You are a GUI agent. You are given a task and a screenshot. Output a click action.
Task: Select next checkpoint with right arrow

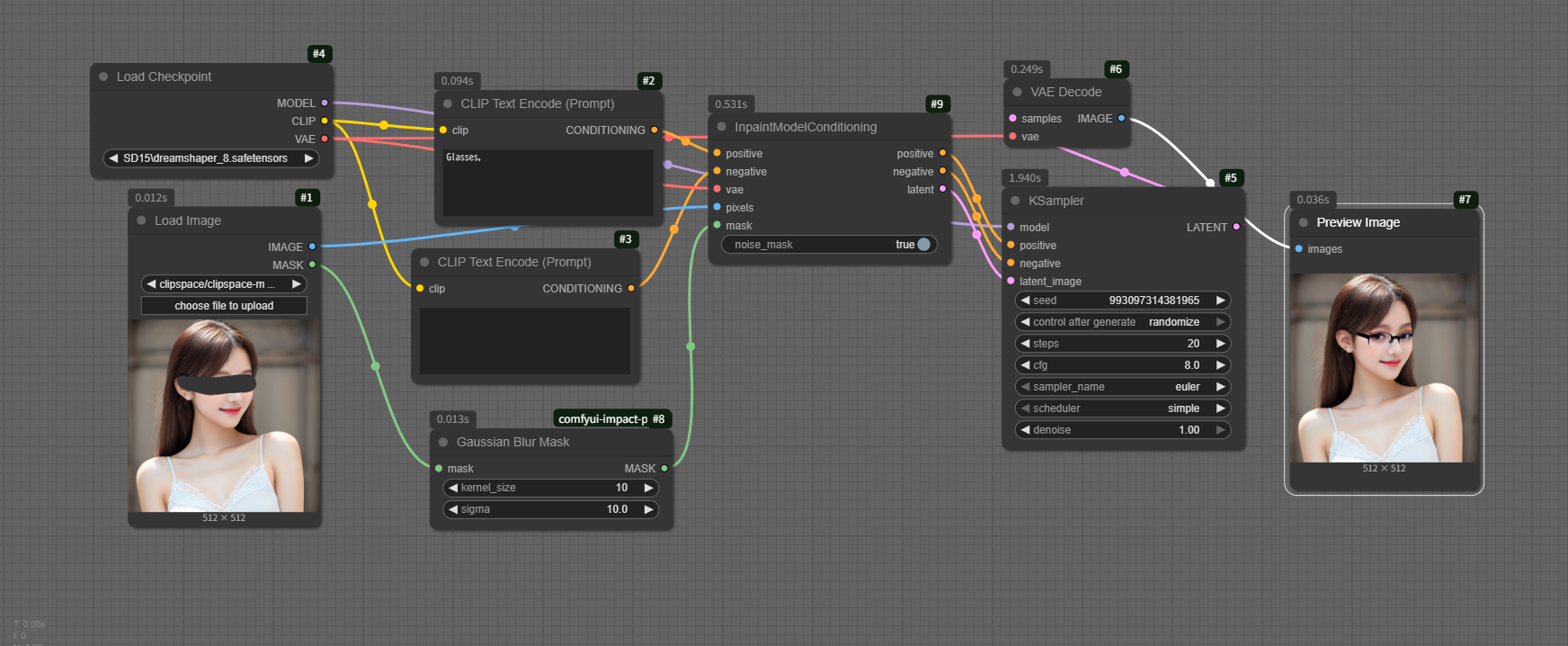point(308,158)
